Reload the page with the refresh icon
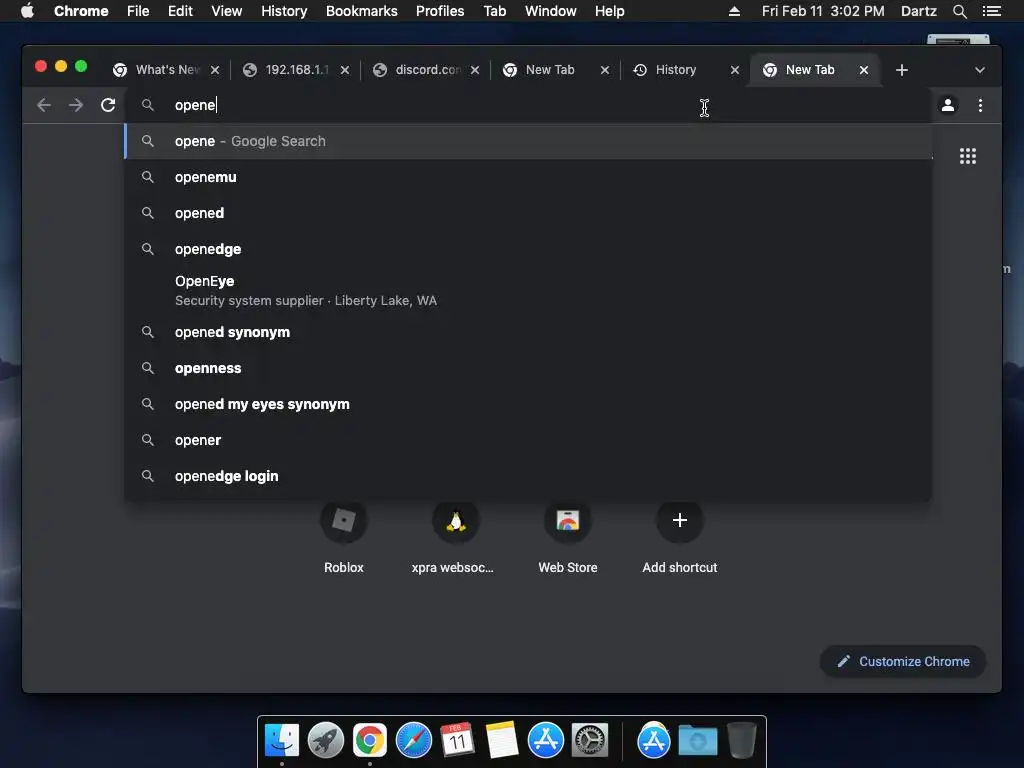Viewport: 1024px width, 768px height. [108, 105]
